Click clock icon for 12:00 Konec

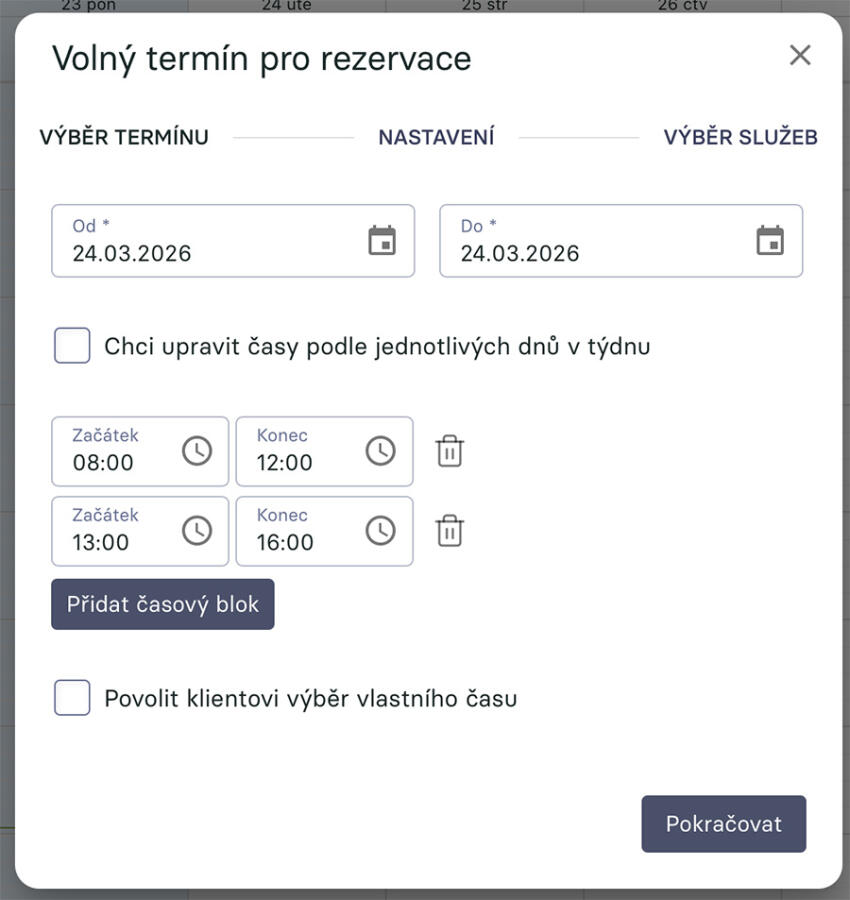coord(380,451)
